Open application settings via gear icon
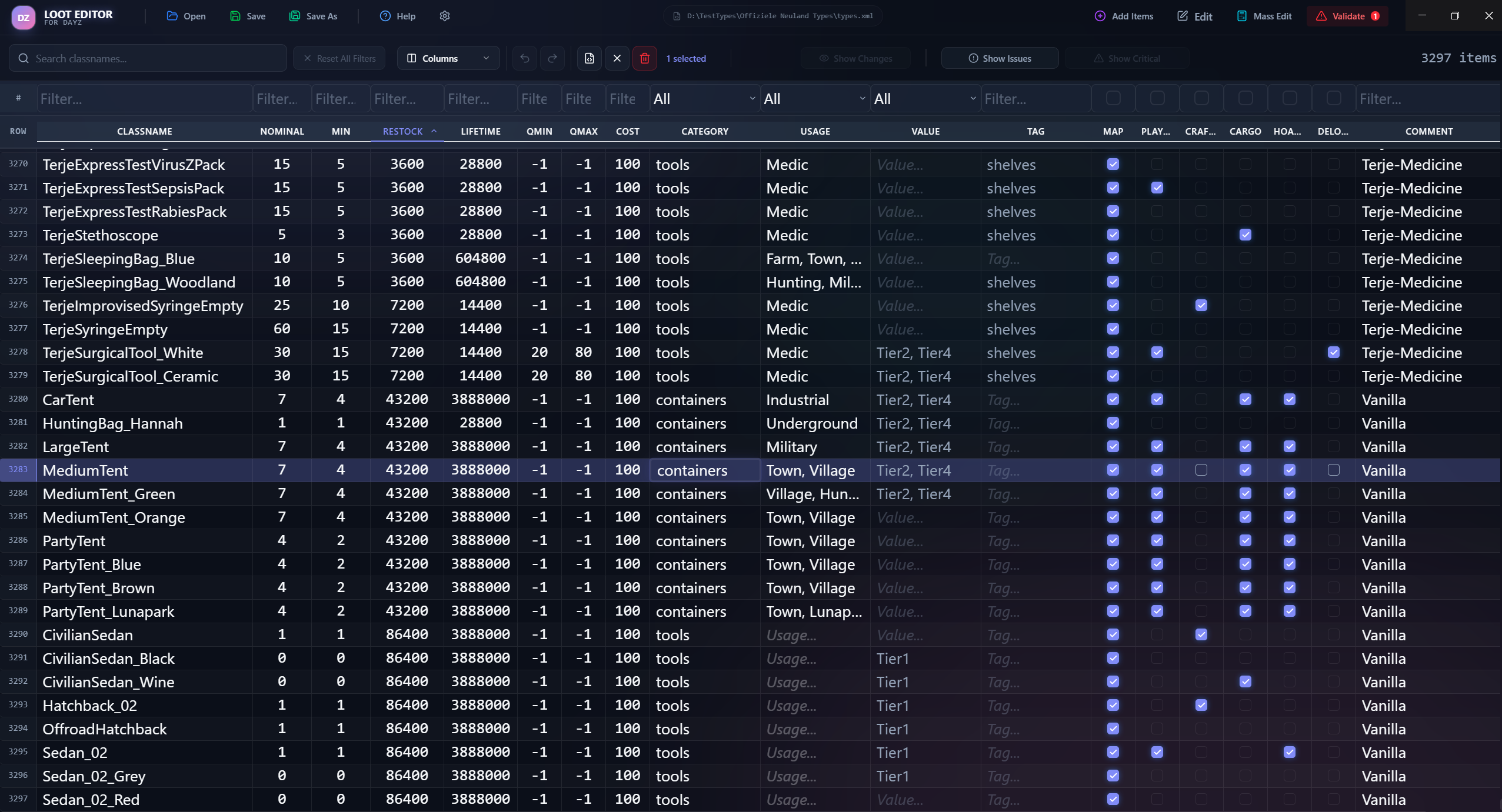The width and height of the screenshot is (1502, 812). pos(445,16)
